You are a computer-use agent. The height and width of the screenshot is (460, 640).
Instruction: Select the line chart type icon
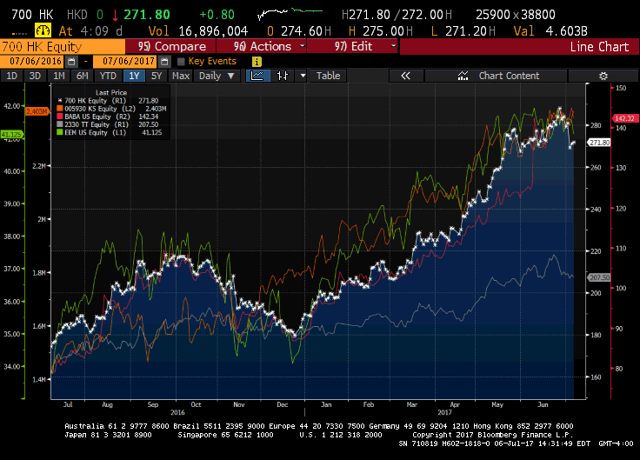(x=258, y=76)
